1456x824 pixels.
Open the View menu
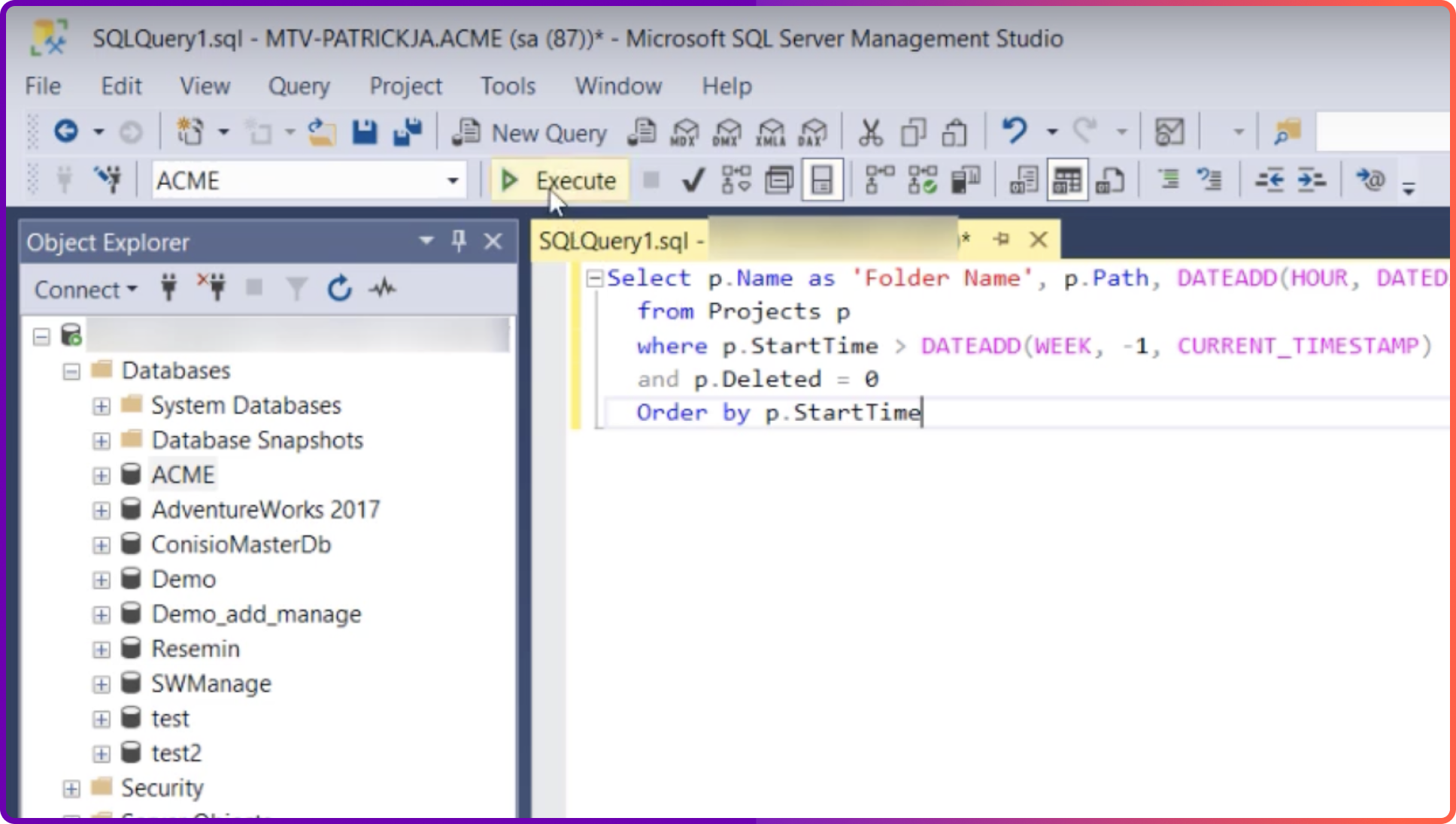coord(205,86)
